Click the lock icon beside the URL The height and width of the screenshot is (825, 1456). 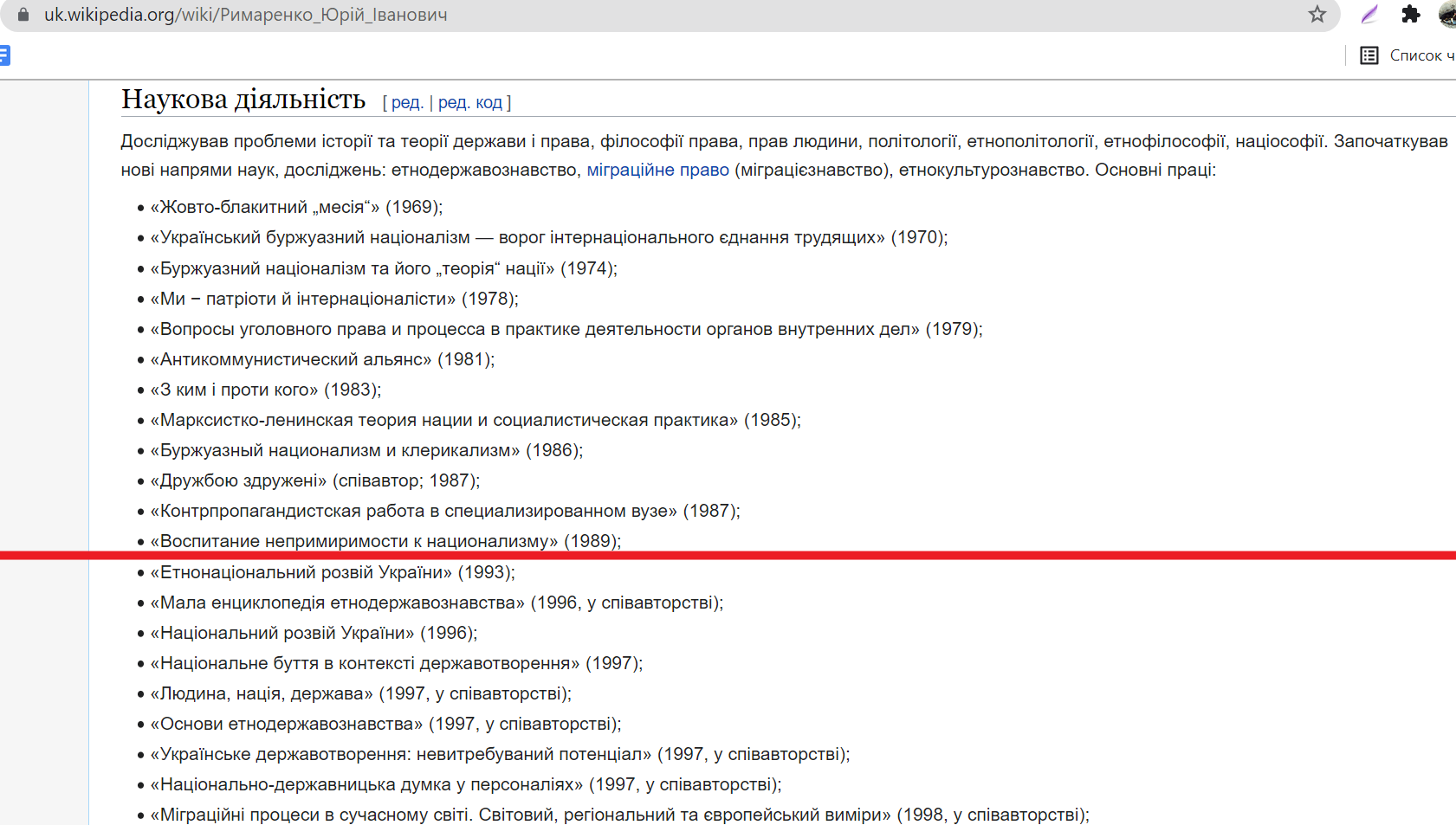pos(23,15)
